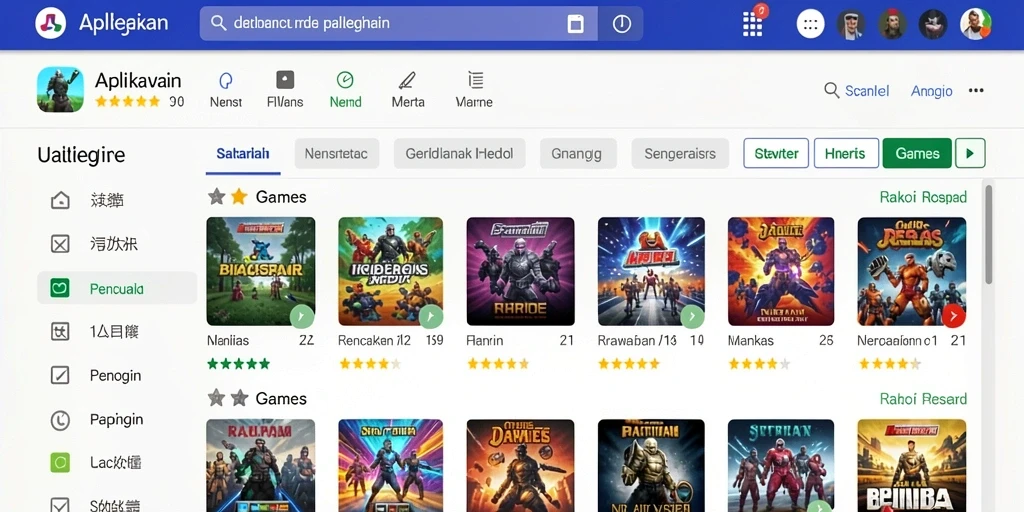The height and width of the screenshot is (512, 1024).
Task: Click the star rating under Rencaken
Action: pyautogui.click(x=370, y=364)
